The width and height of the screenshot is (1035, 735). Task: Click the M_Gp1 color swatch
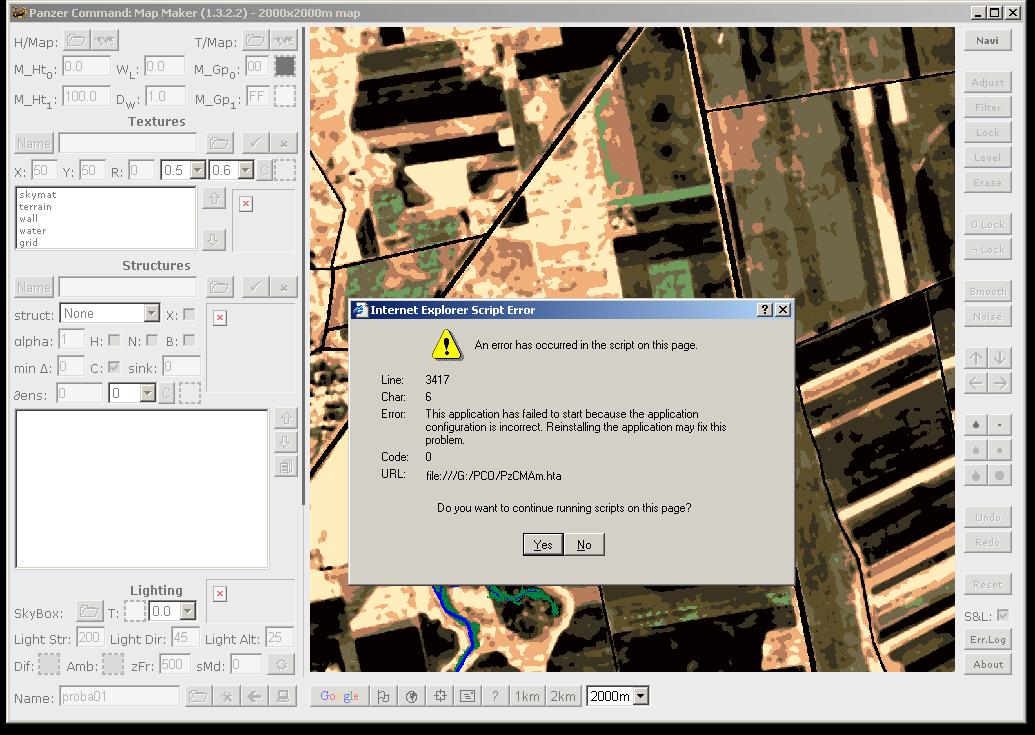click(284, 97)
